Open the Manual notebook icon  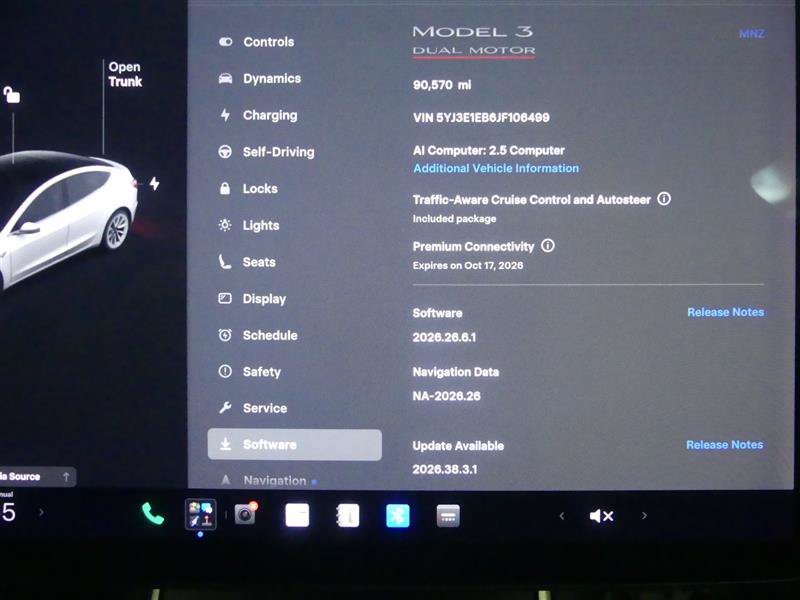348,516
